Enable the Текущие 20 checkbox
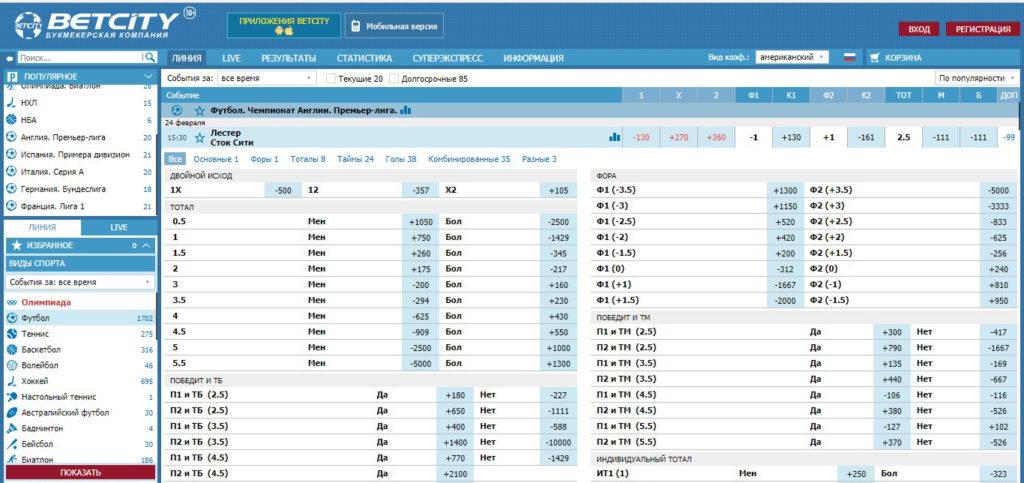Viewport: 1024px width, 483px height. [331, 78]
